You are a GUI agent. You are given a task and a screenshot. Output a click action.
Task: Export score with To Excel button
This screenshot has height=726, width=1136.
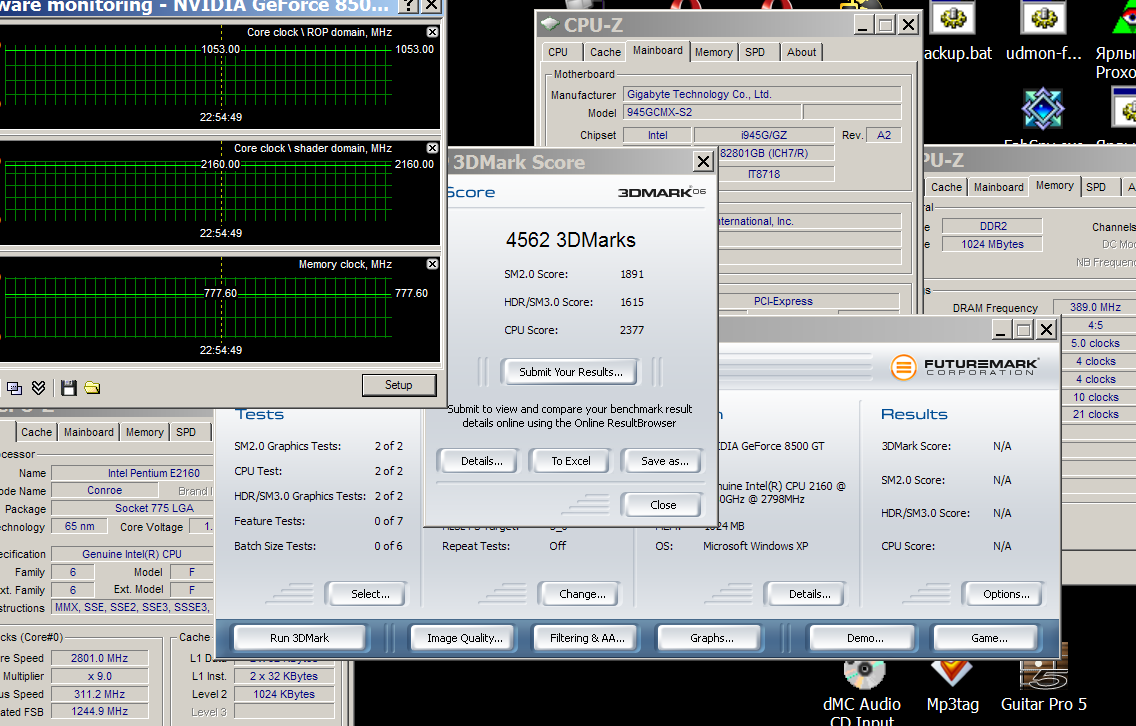click(570, 461)
